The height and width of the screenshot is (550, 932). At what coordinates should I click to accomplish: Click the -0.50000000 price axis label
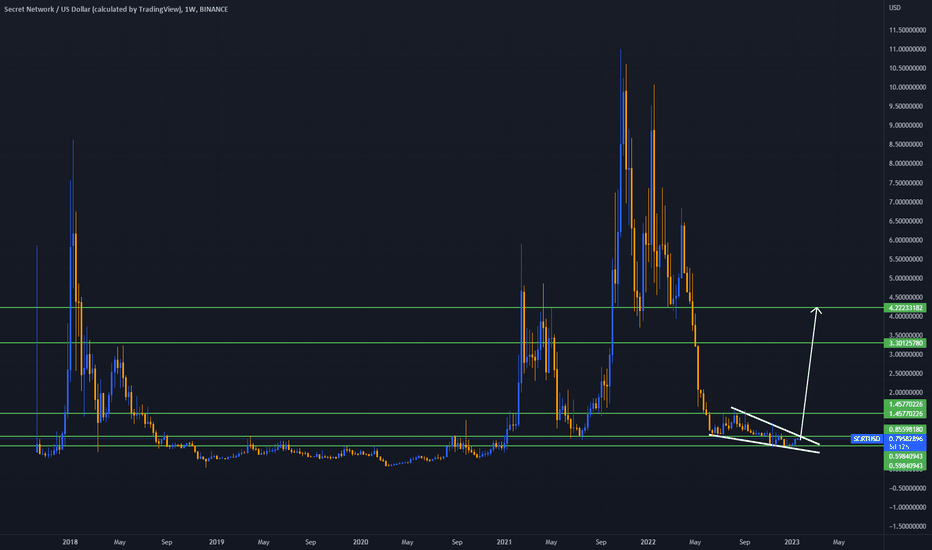click(907, 488)
